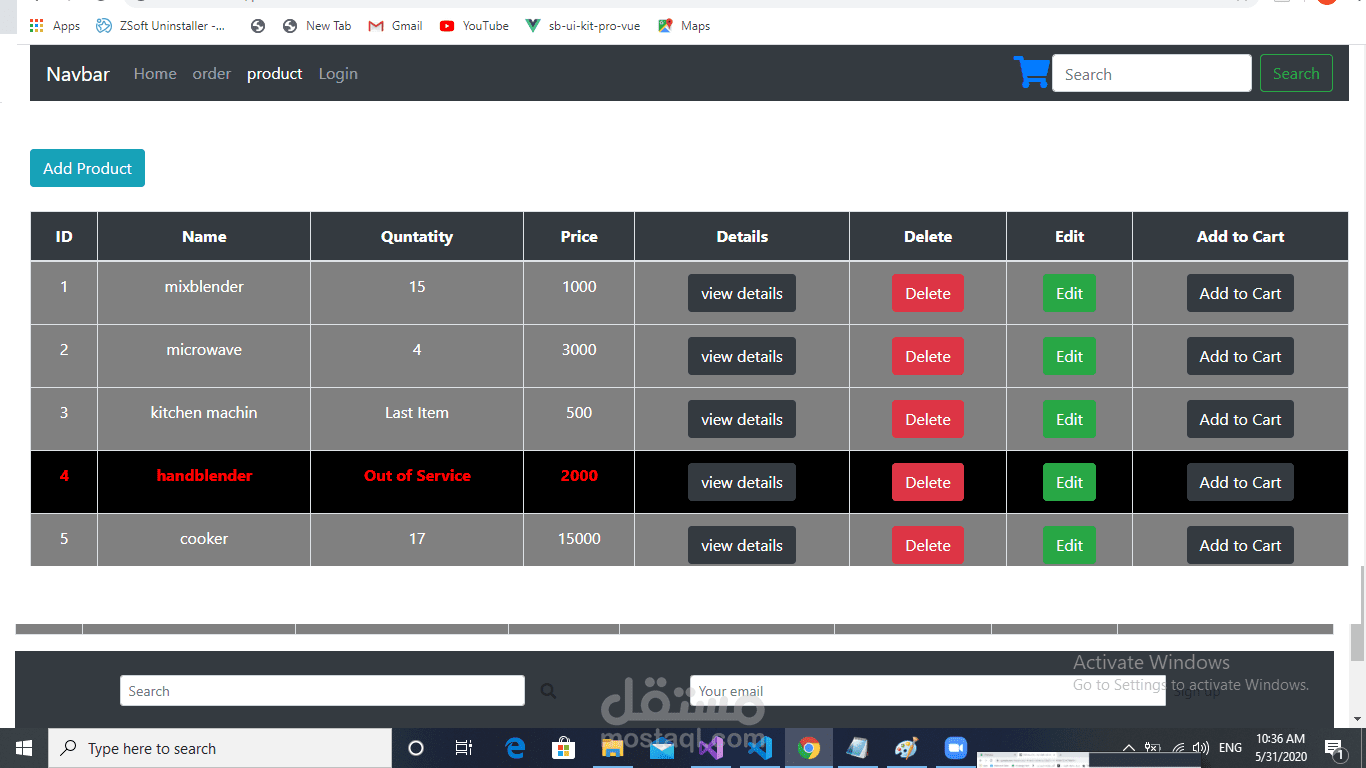Screen dimensions: 1366x768
Task: Open Zoom from the taskbar
Action: (x=955, y=748)
